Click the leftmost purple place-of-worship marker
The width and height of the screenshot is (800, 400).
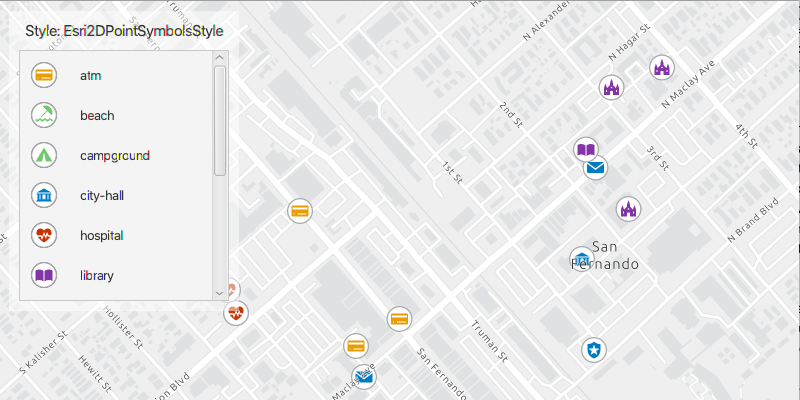(x=611, y=87)
